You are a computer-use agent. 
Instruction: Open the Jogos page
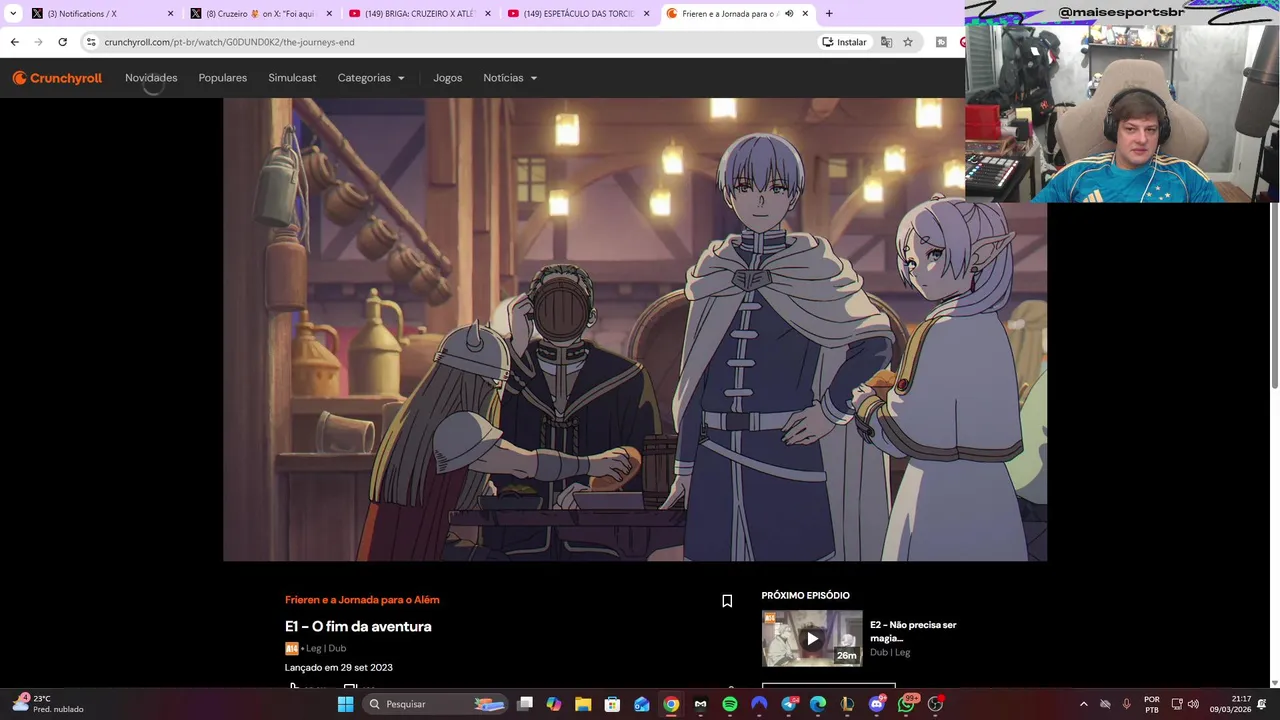[448, 78]
